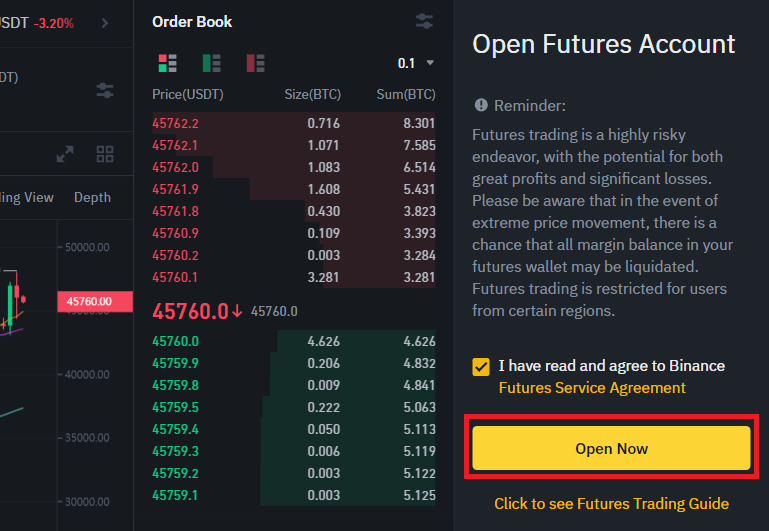Select the bid price 45759.9
Screen dimensions: 769x531
coord(176,363)
